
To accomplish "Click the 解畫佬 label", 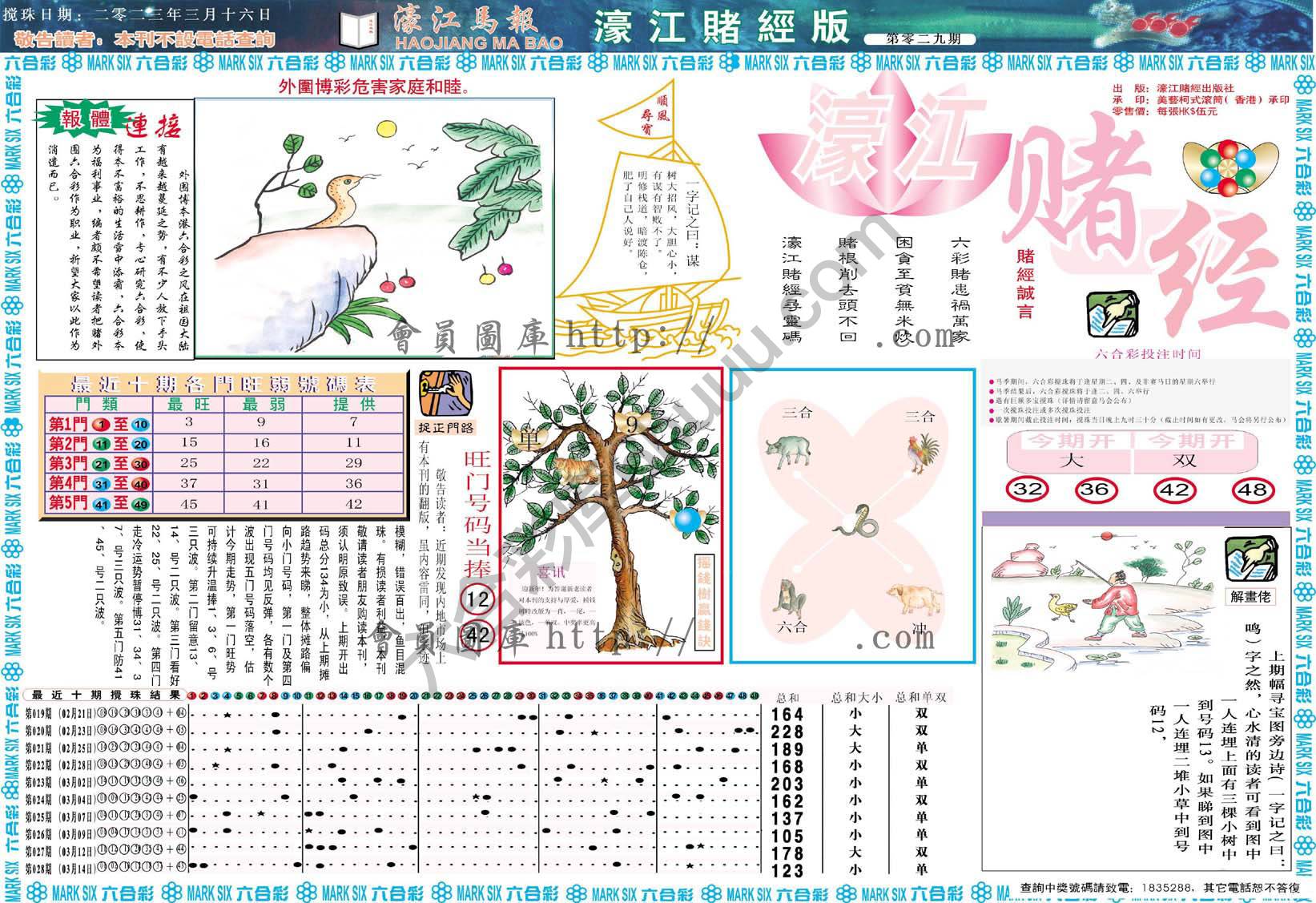I will click(1251, 597).
